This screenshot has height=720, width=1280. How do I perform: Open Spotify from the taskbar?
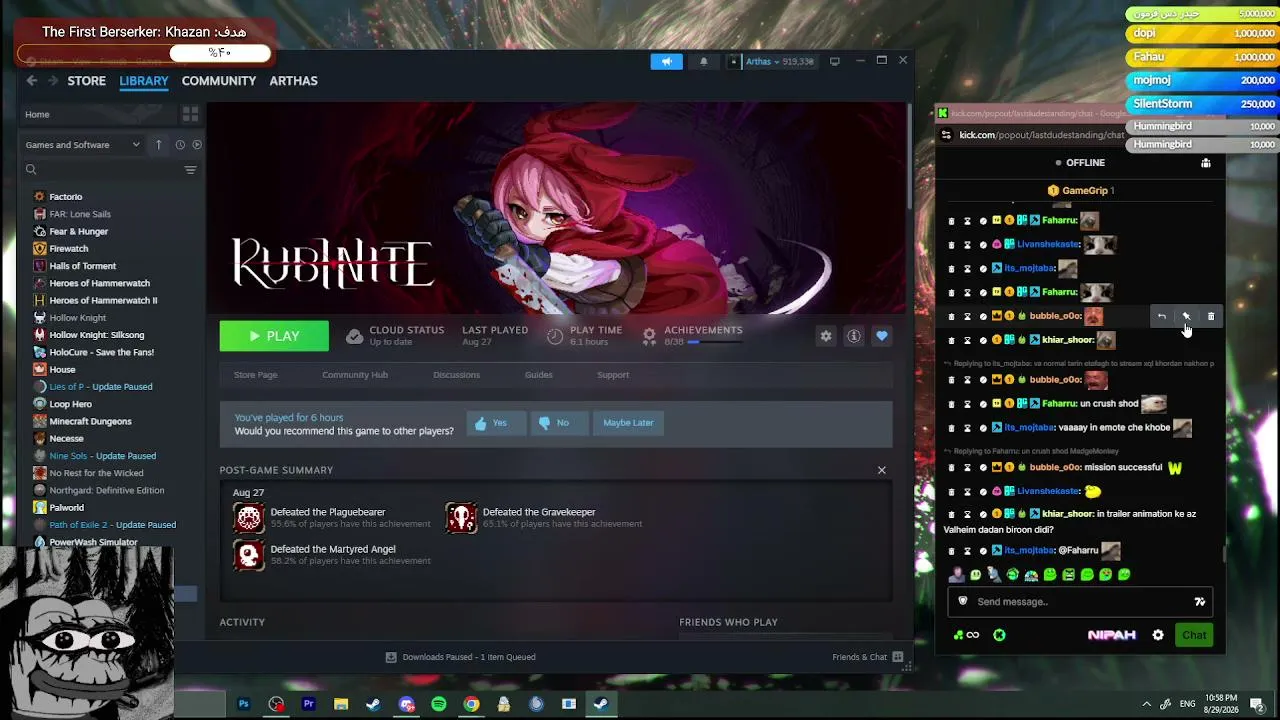point(439,704)
